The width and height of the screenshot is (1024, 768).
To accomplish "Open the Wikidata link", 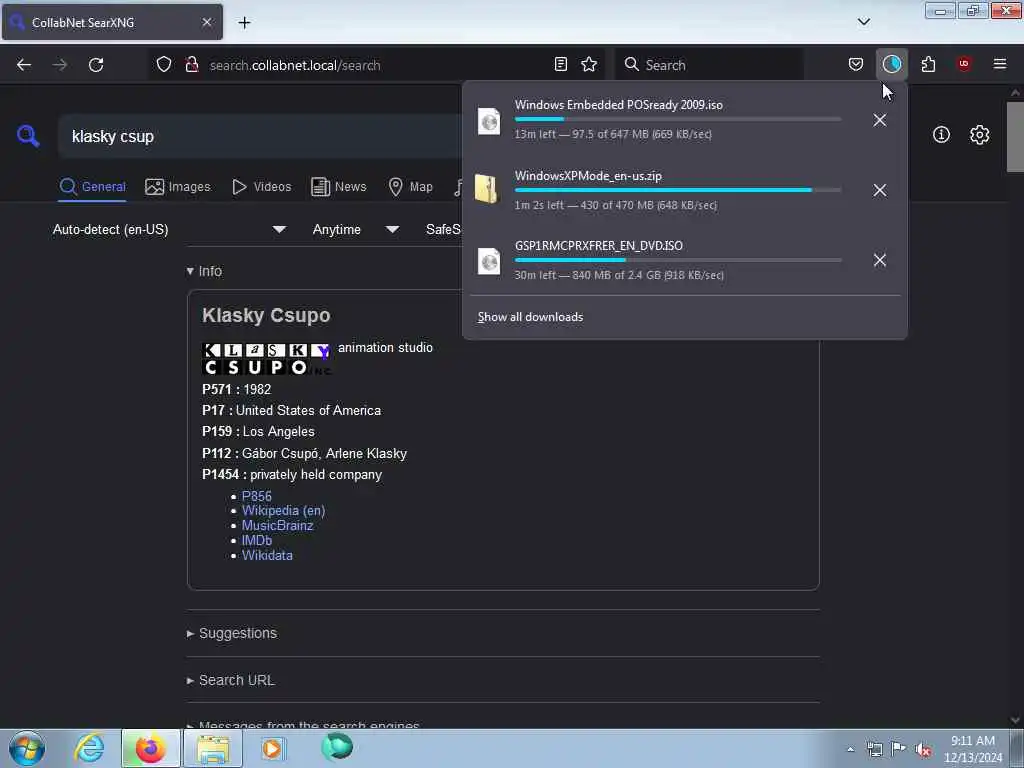I will pos(267,556).
